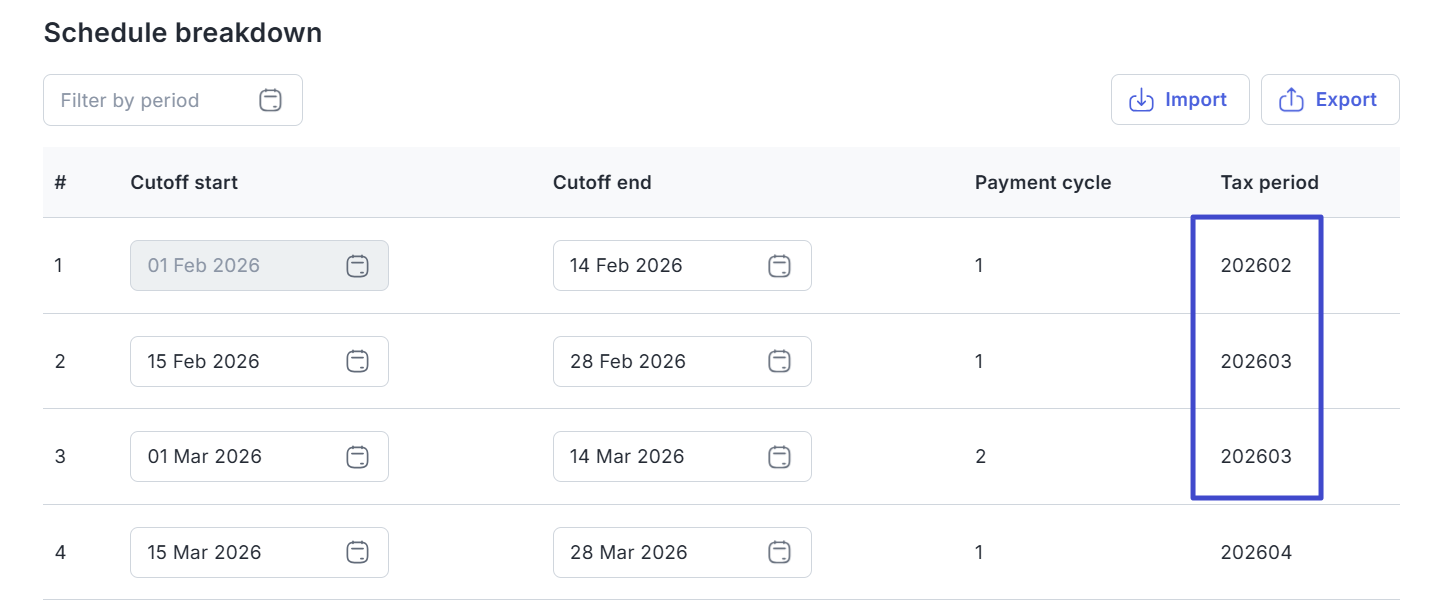The height and width of the screenshot is (616, 1437).
Task: Open calendar icon for 28 Mar 2026 cutoff end
Action: tap(779, 553)
